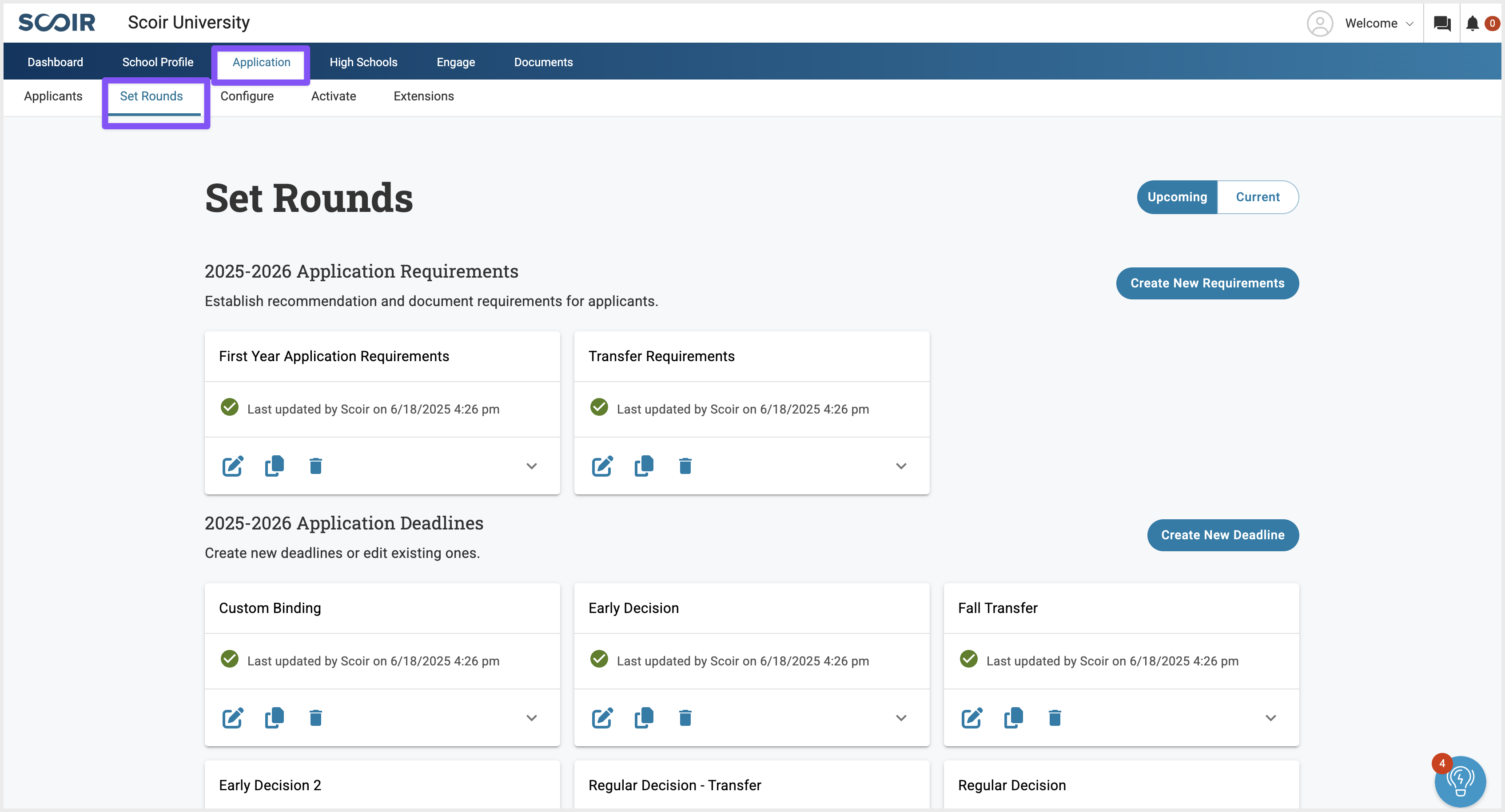Select the Application tab
1505x812 pixels.
(x=261, y=62)
